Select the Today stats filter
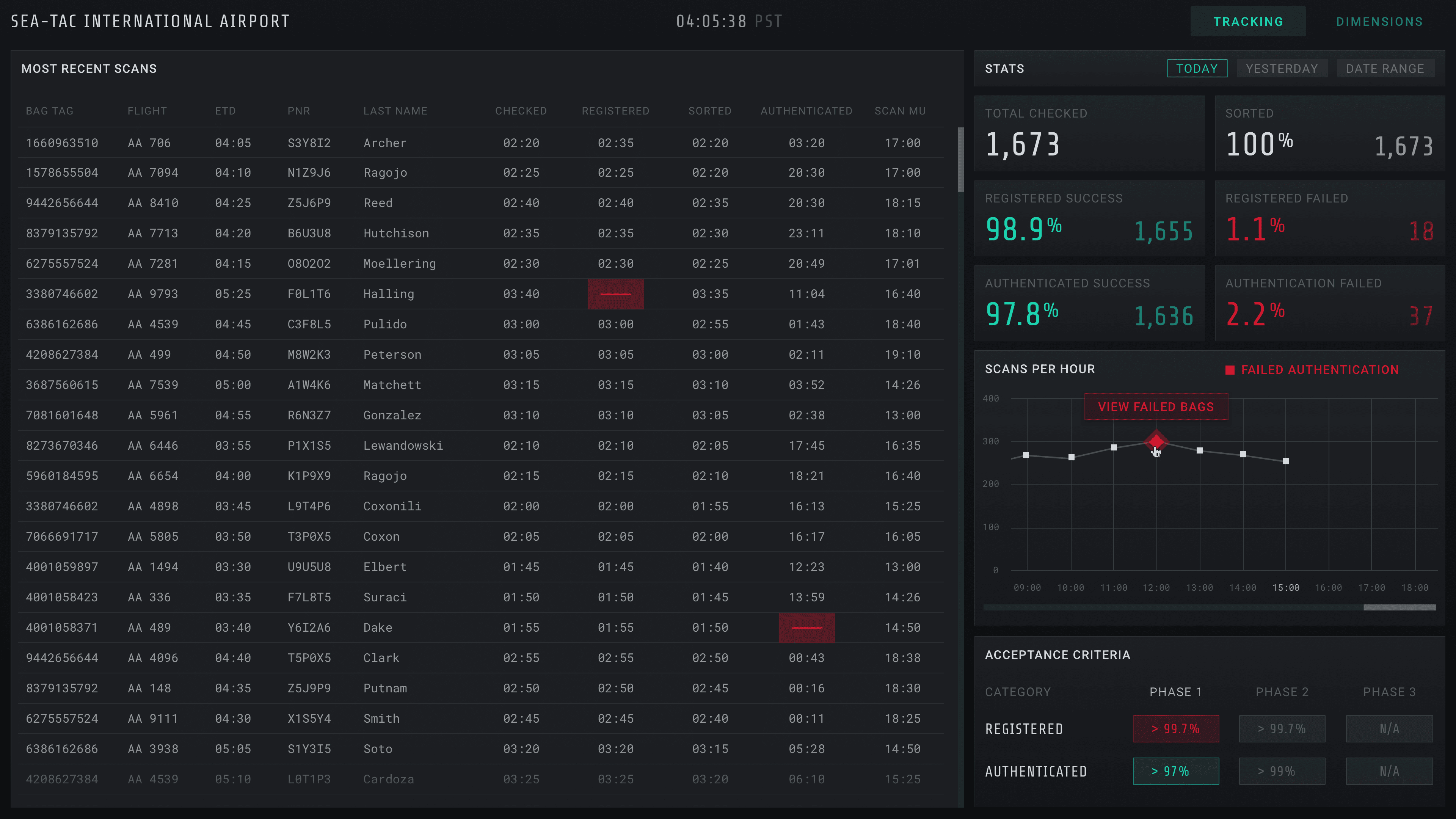 [x=1197, y=68]
